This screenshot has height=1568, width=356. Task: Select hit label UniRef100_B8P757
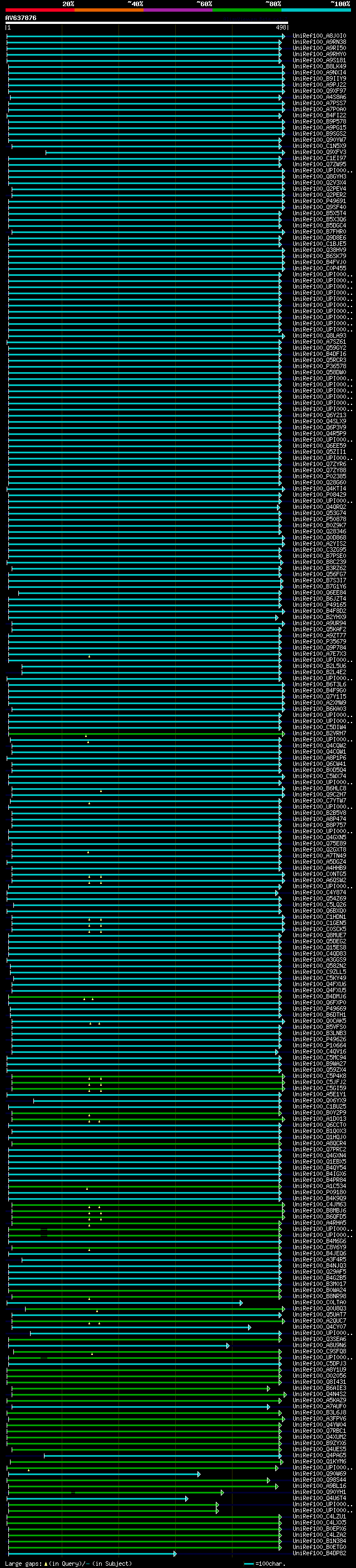(x=319, y=825)
